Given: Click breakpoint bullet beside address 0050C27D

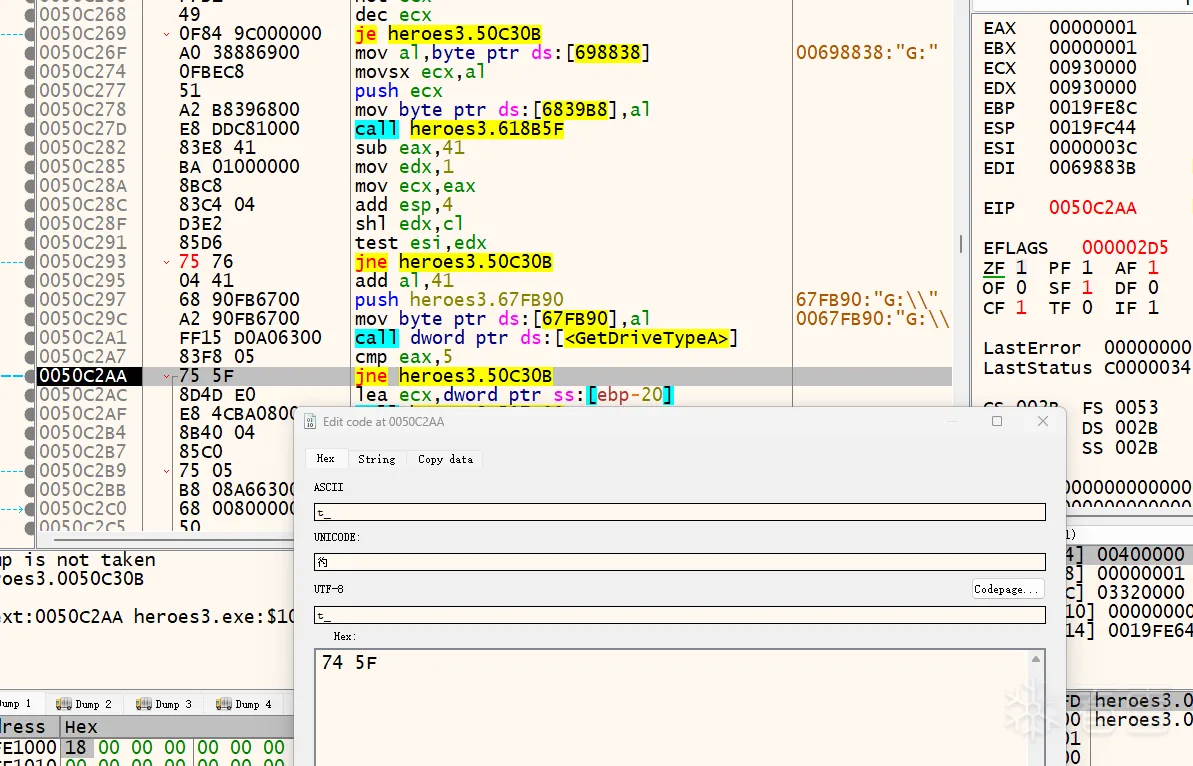Looking at the screenshot, I should pyautogui.click(x=28, y=129).
